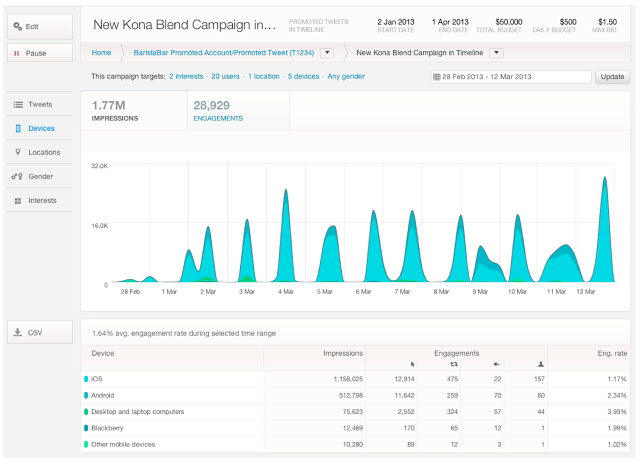Click the Locations pin icon

click(x=18, y=153)
